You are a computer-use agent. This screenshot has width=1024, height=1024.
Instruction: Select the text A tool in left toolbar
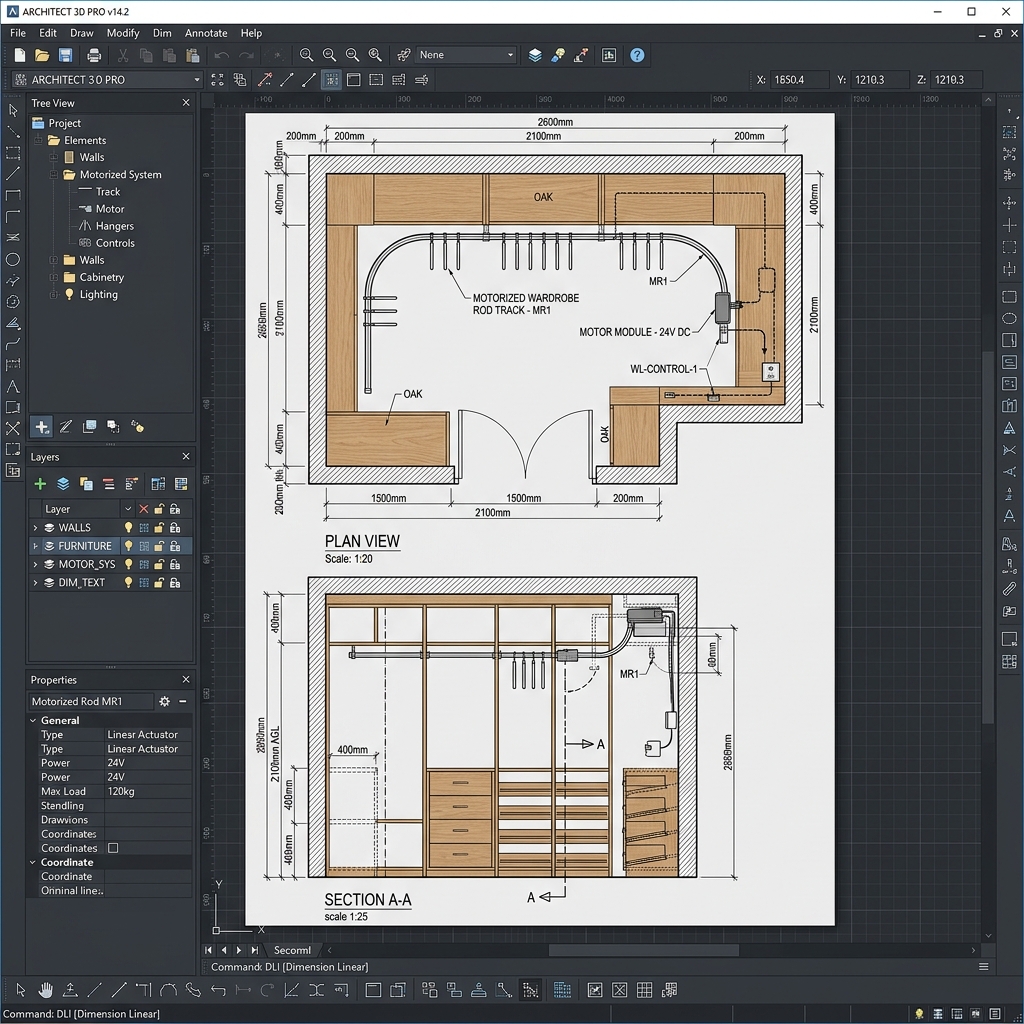coord(12,386)
